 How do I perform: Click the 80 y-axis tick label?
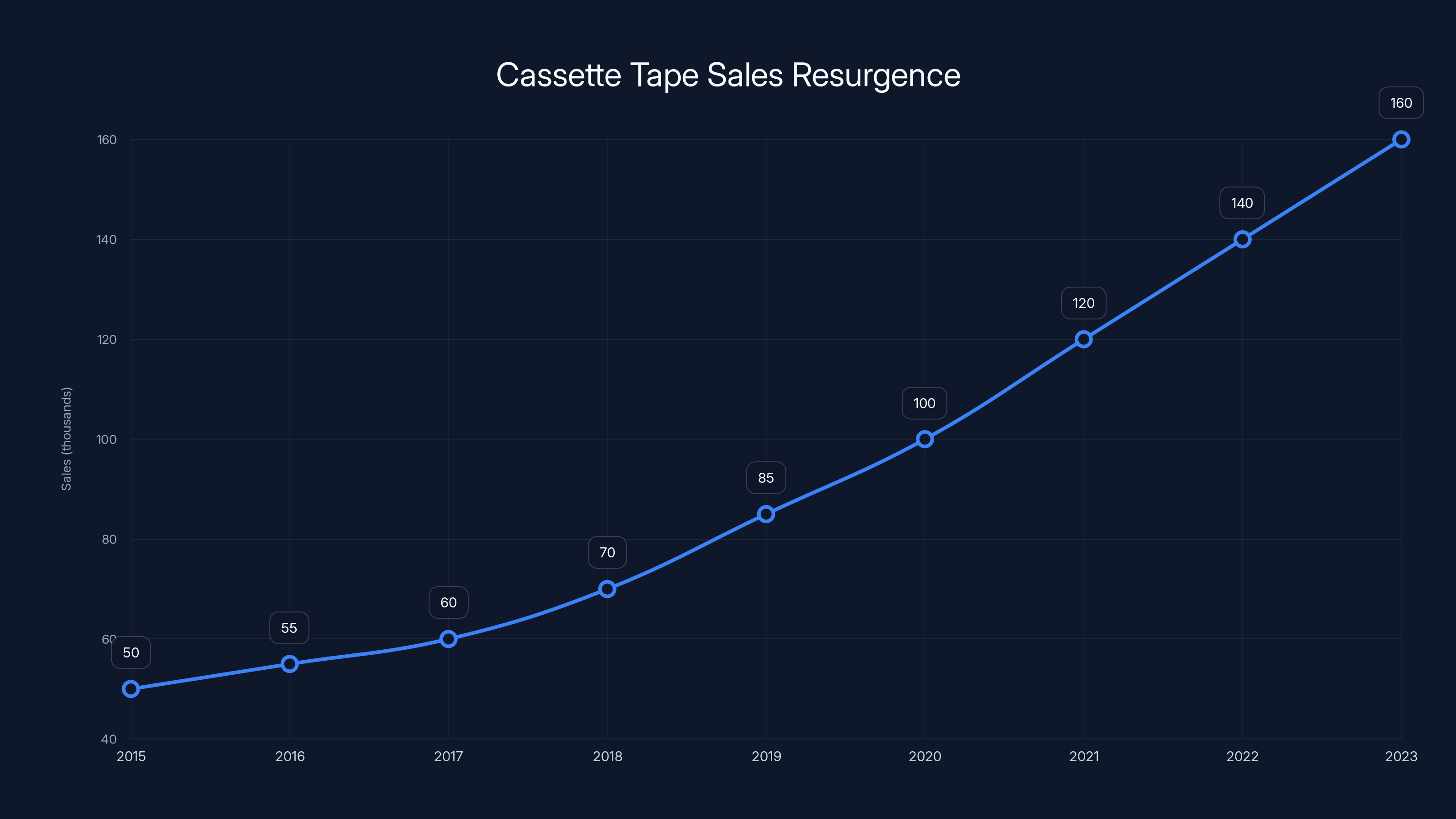coord(109,539)
